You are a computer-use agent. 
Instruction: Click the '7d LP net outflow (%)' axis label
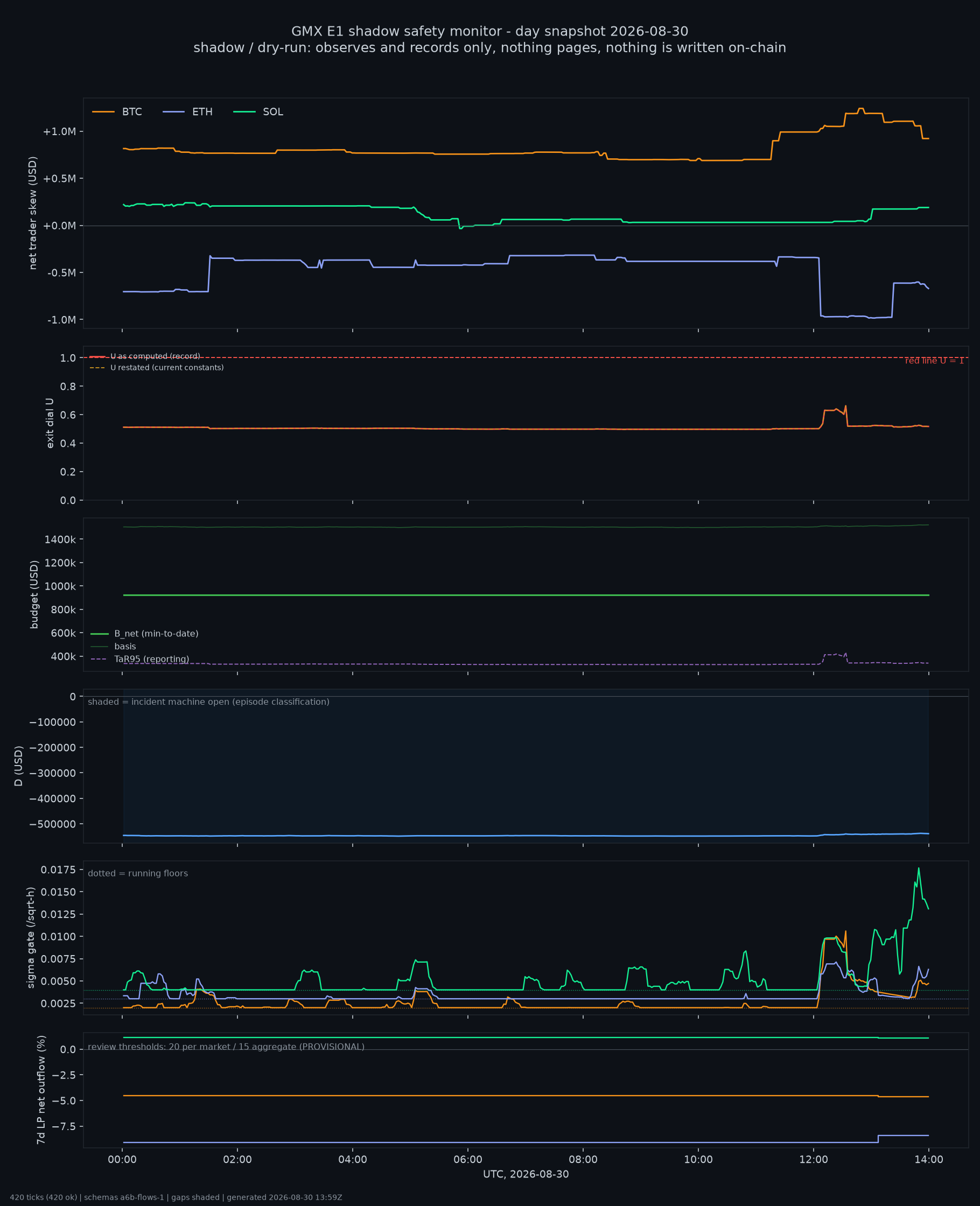(x=40, y=1090)
